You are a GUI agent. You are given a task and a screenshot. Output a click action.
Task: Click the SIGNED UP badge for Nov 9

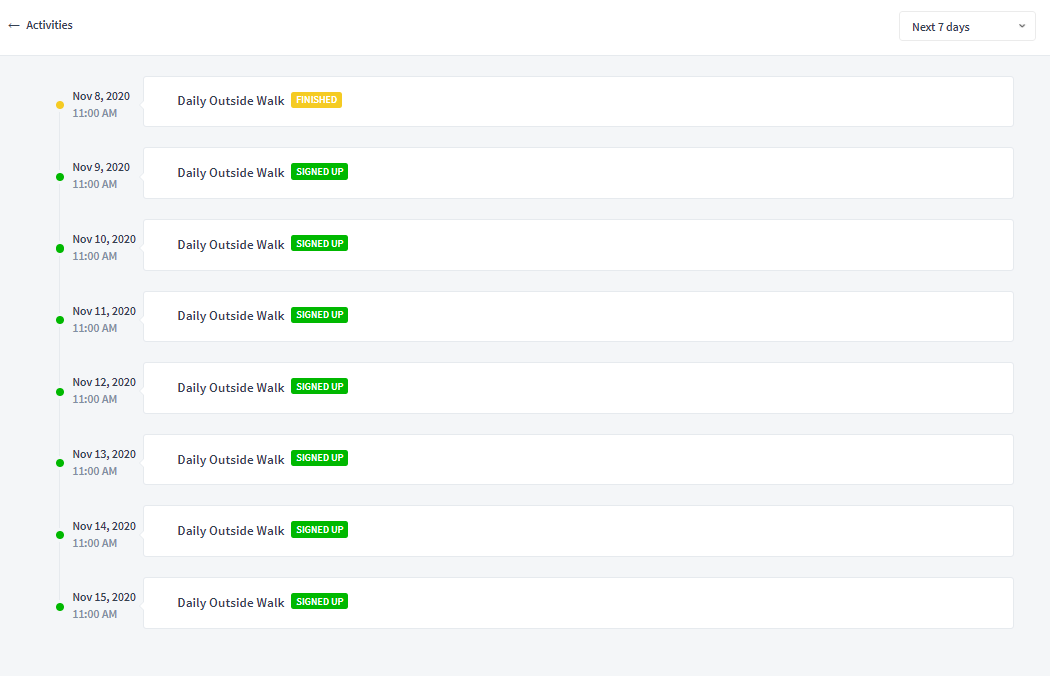coord(319,172)
